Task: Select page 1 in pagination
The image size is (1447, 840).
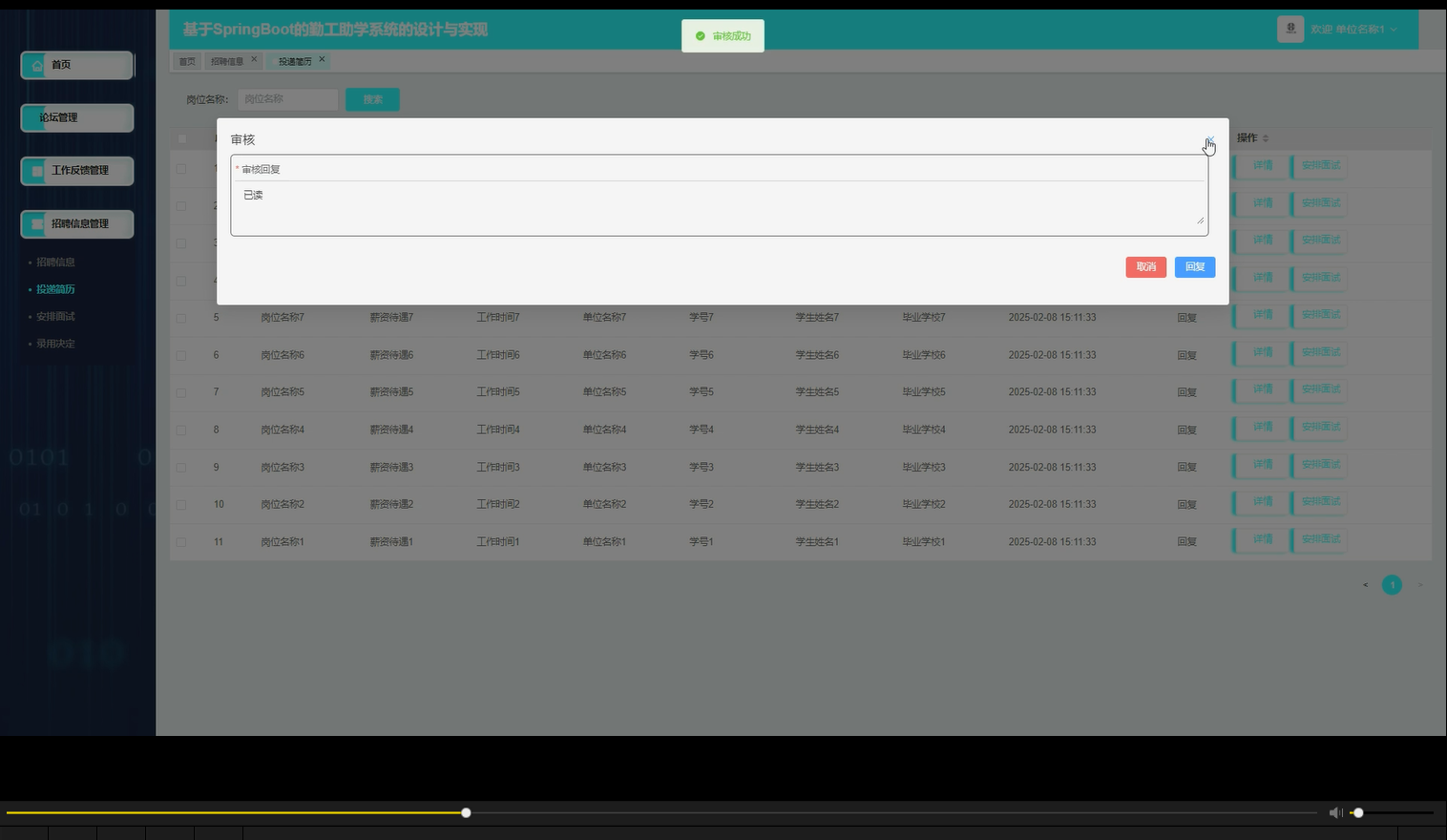Action: 1392,585
